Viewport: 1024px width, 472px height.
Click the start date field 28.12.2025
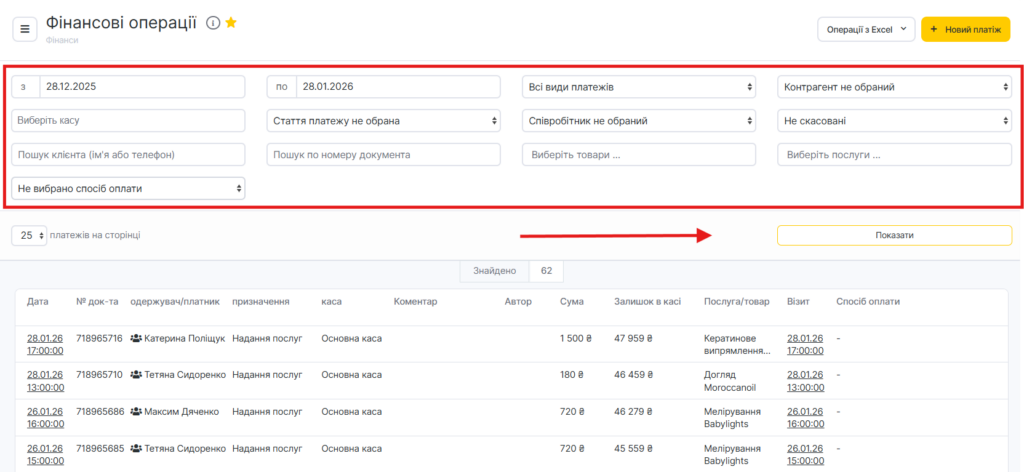click(x=141, y=87)
